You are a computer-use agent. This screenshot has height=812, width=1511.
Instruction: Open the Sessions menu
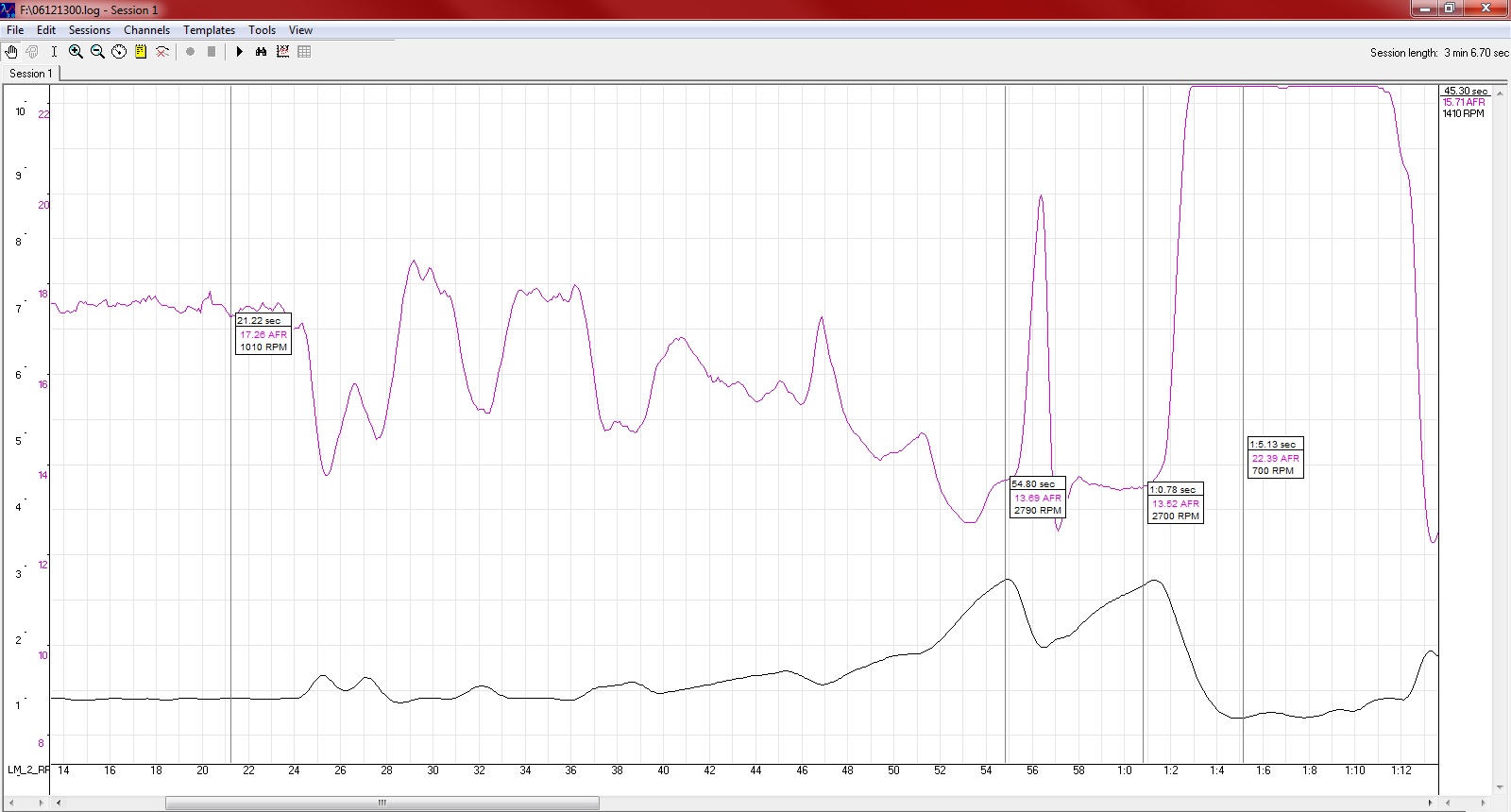pos(89,30)
